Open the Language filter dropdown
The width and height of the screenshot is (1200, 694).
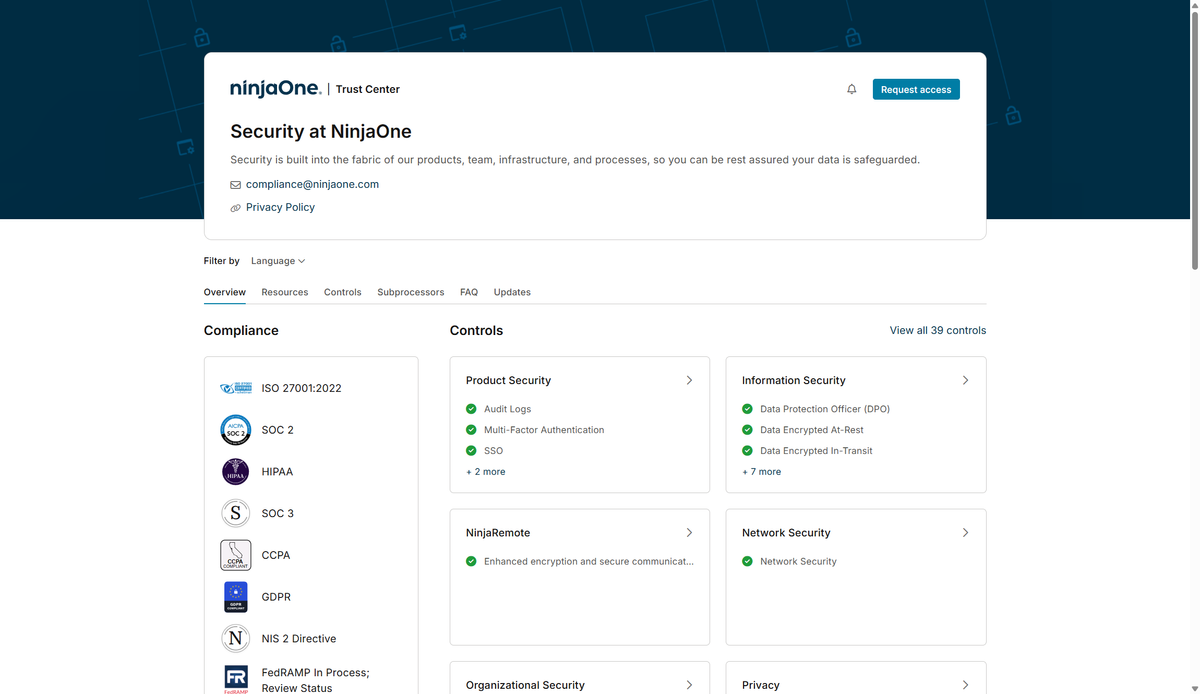[x=278, y=261]
